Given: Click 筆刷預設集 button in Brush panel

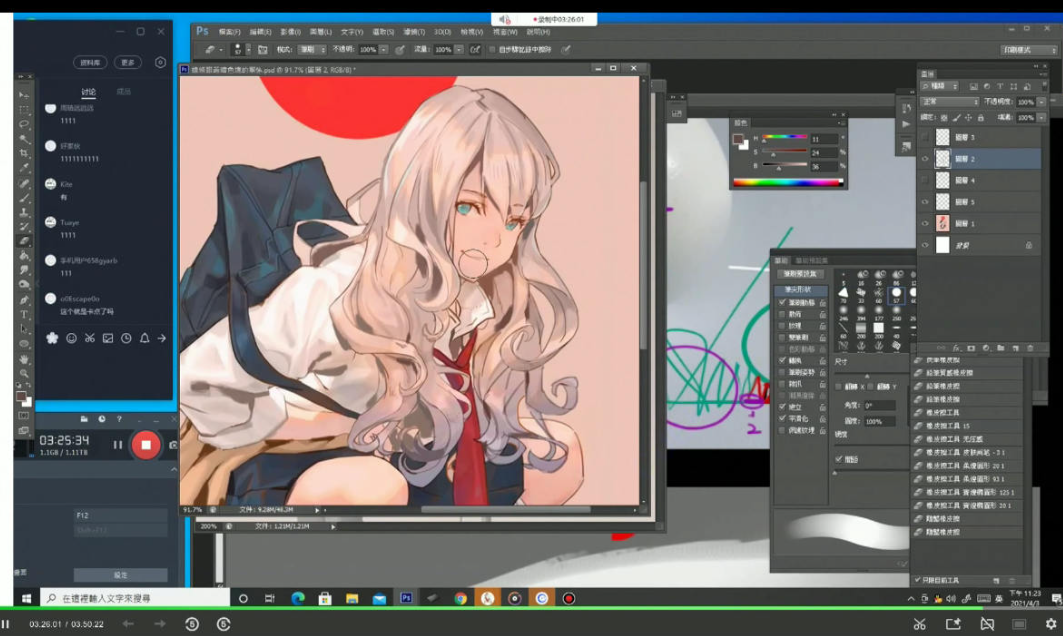Looking at the screenshot, I should [x=801, y=274].
